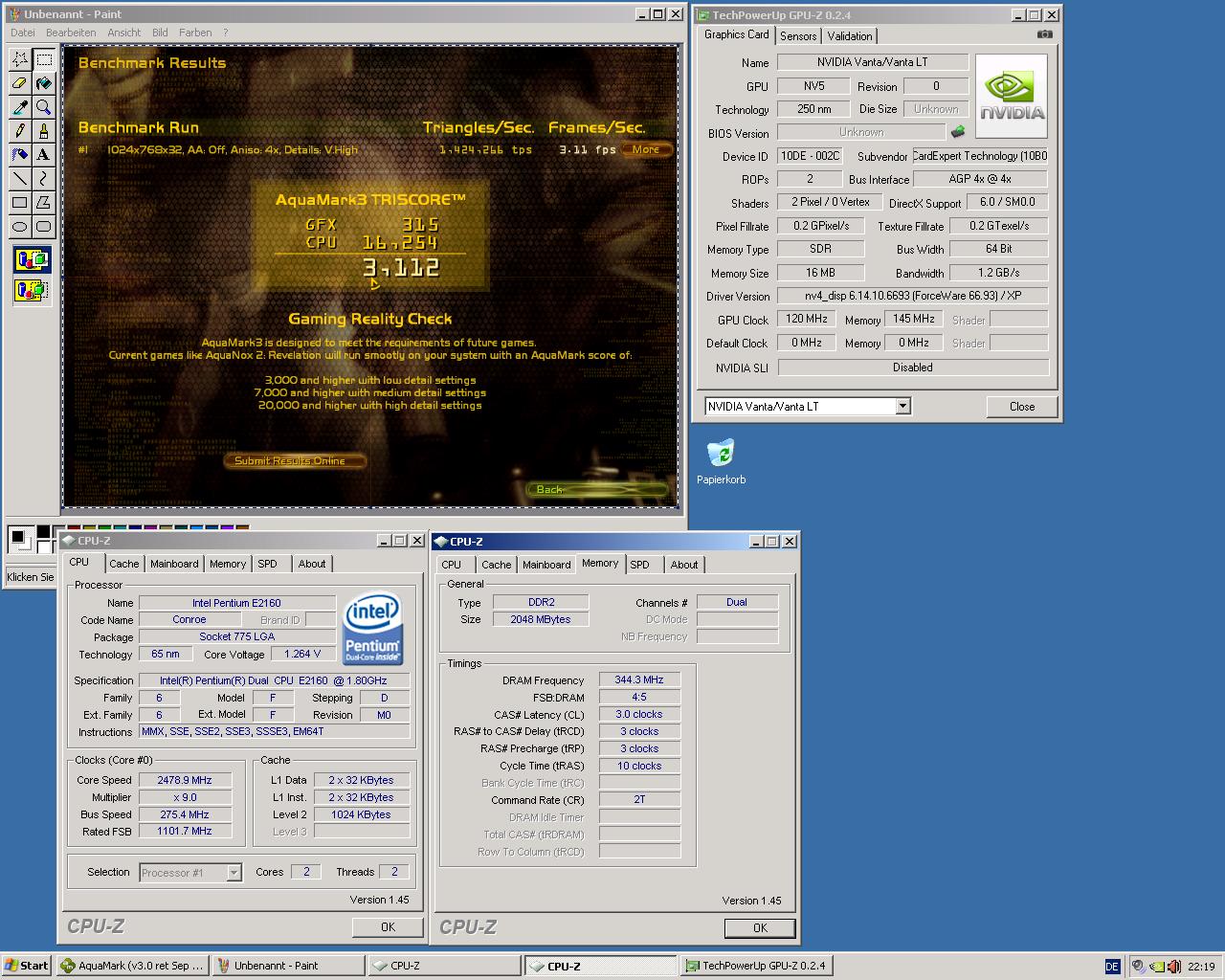
Task: Open the Ansicht menu in Paint
Action: [123, 33]
